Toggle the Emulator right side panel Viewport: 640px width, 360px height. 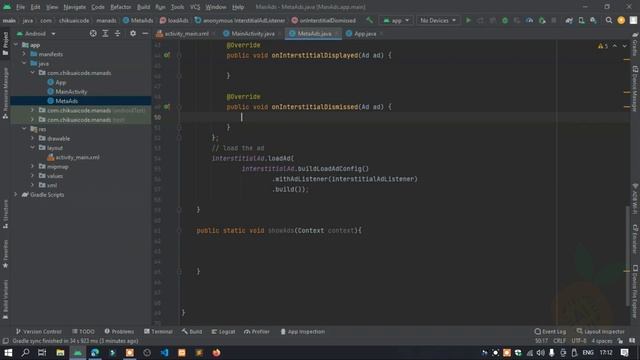[635, 238]
